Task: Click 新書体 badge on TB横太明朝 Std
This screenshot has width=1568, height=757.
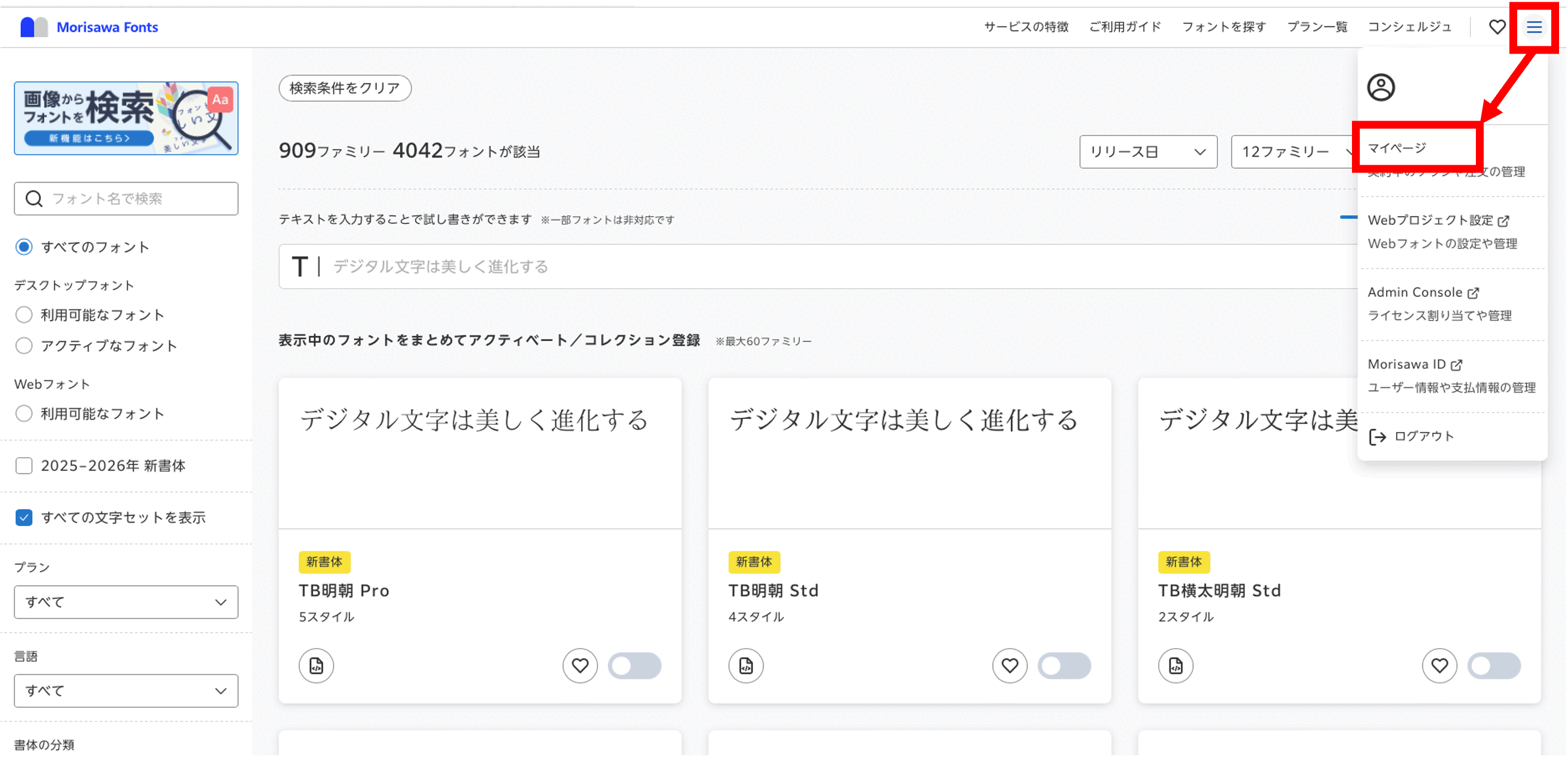Action: 1184,562
